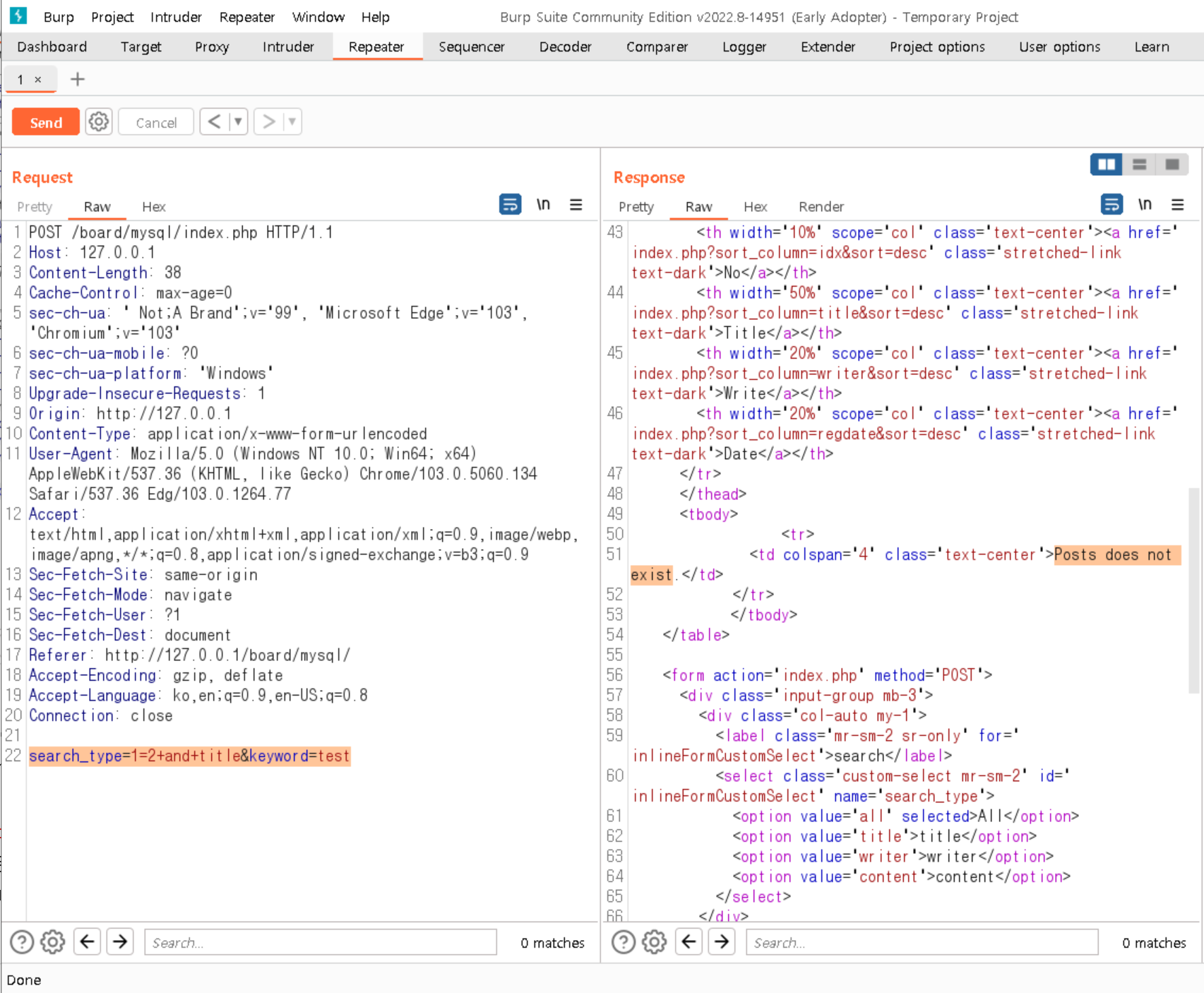Open history dropdown beside back arrow
Image resolution: width=1204 pixels, height=993 pixels.
(x=239, y=122)
